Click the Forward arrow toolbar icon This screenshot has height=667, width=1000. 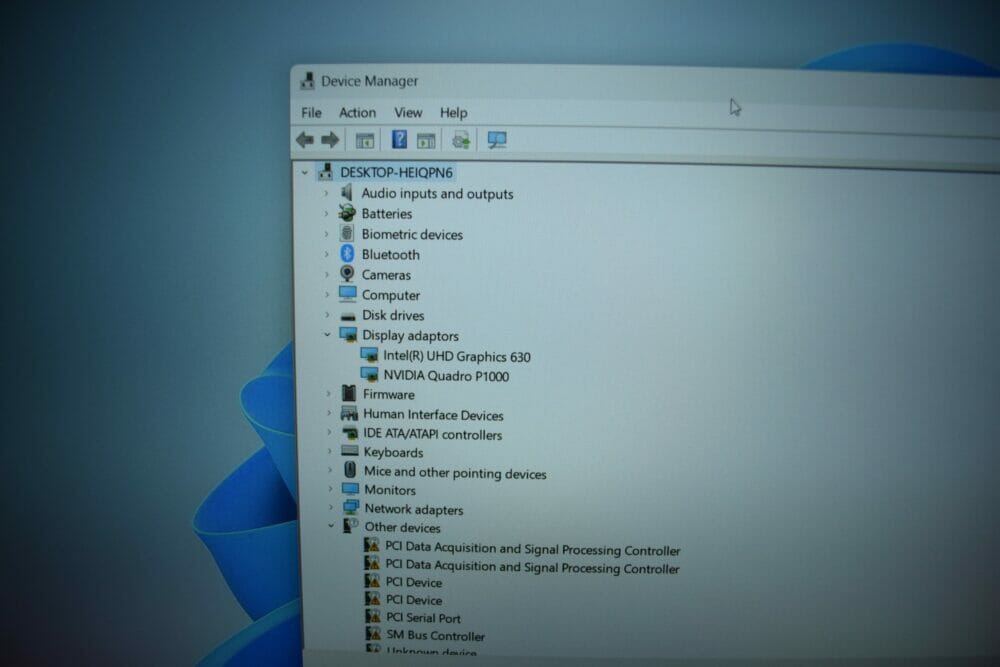(330, 140)
